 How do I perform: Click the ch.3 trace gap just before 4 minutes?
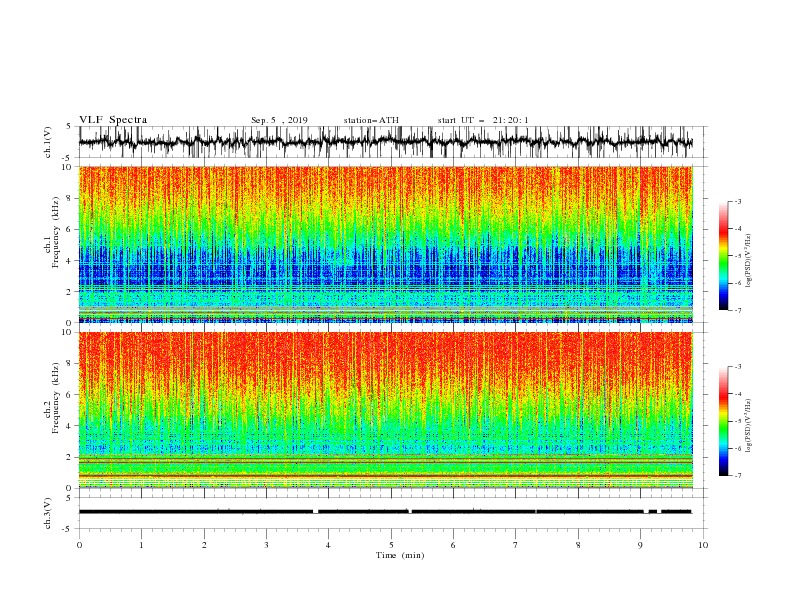(316, 512)
